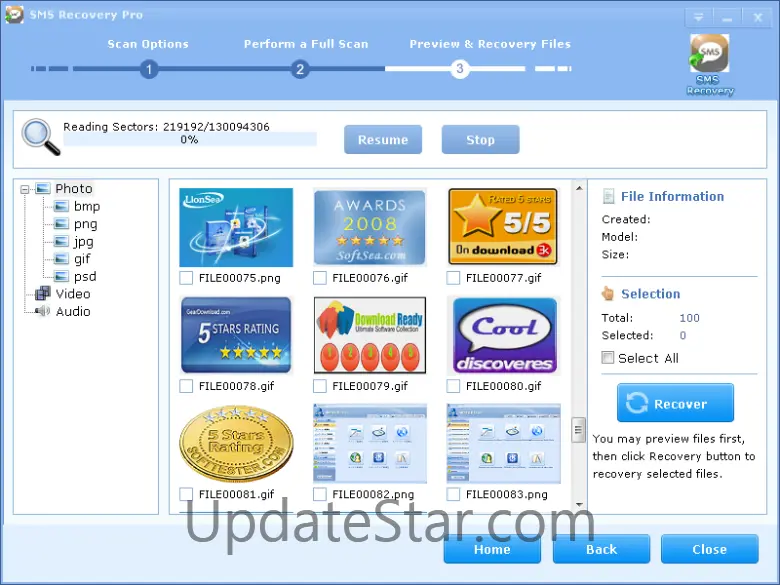Click the psd file type icon
Viewport: 780px width, 585px height.
[x=61, y=276]
